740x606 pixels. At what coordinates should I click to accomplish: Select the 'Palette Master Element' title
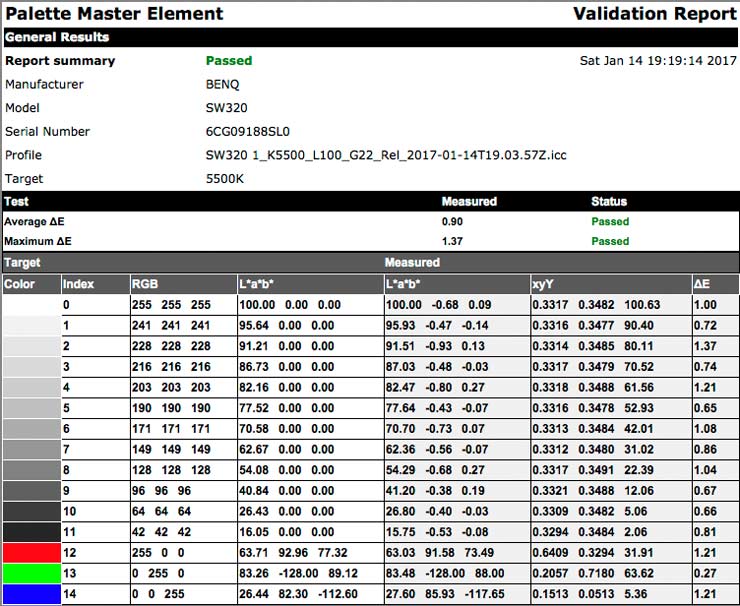[x=114, y=14]
